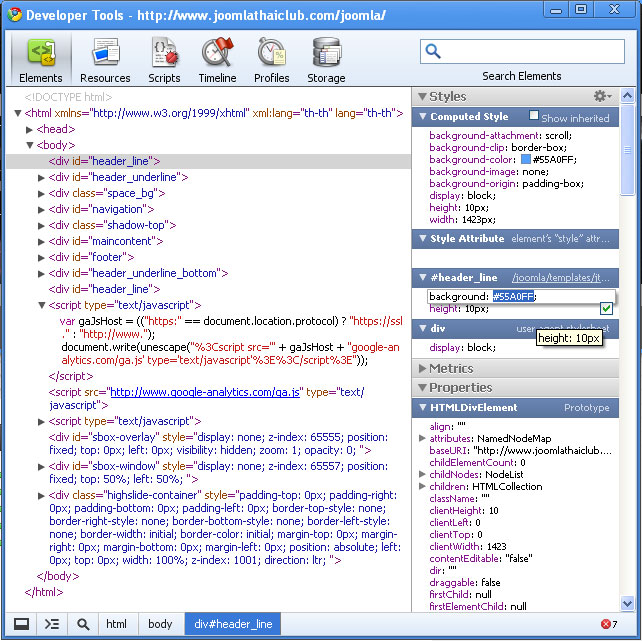Collapse the Styles section
642x641 pixels.
422,97
